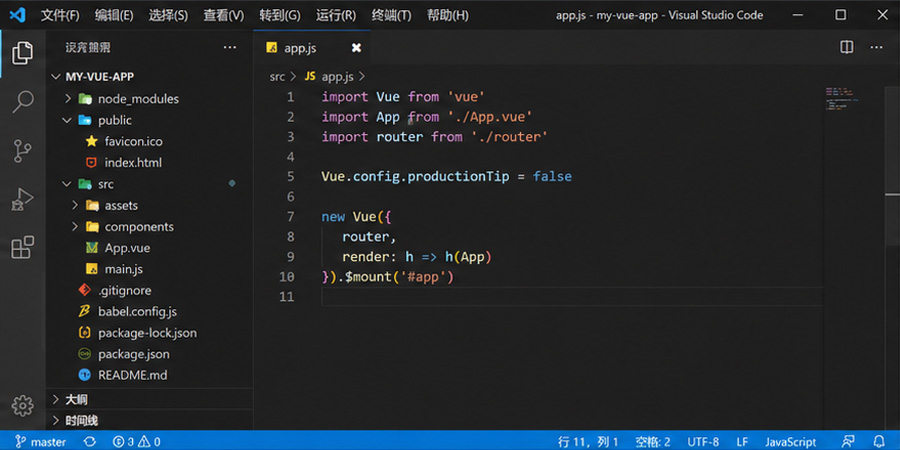
Task: Open the Search view icon
Action: click(22, 102)
